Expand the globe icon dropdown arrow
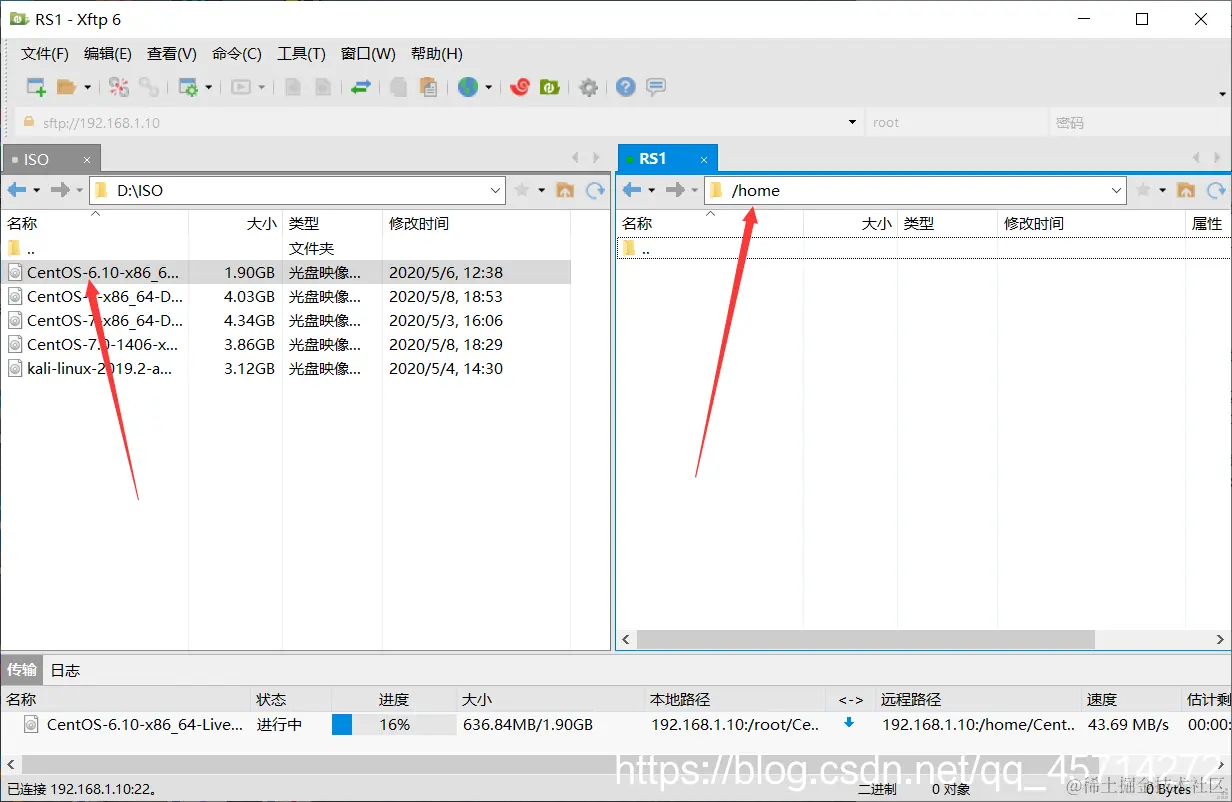This screenshot has height=802, width=1232. pos(488,87)
